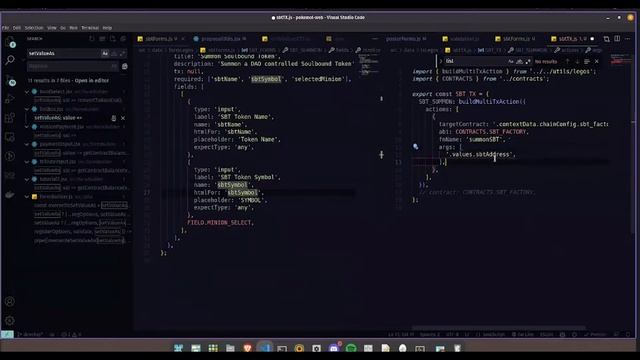640x360 pixels.
Task: Open the Edit menu
Action: 17,28
